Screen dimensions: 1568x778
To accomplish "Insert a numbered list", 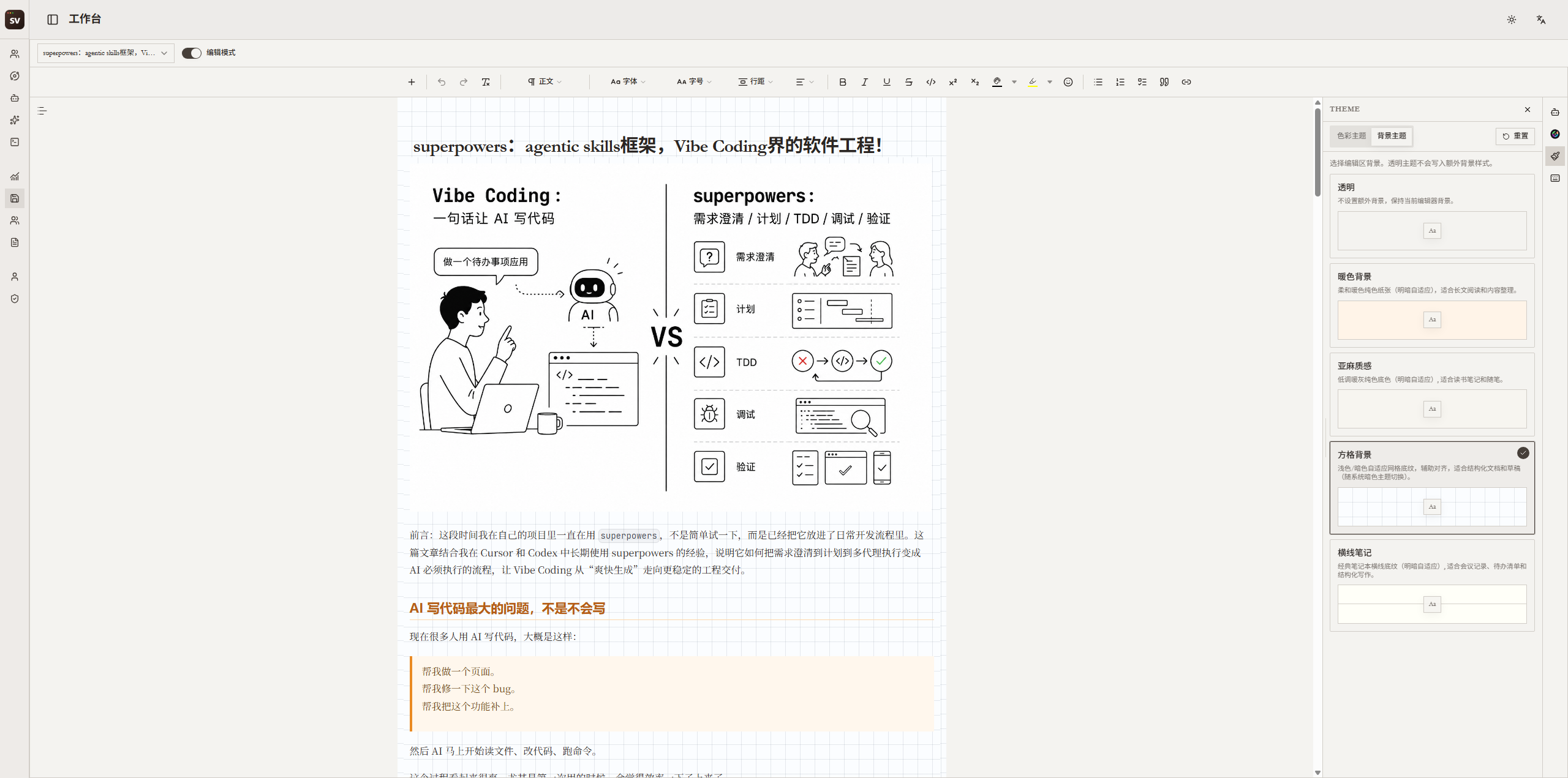I will pyautogui.click(x=1120, y=82).
